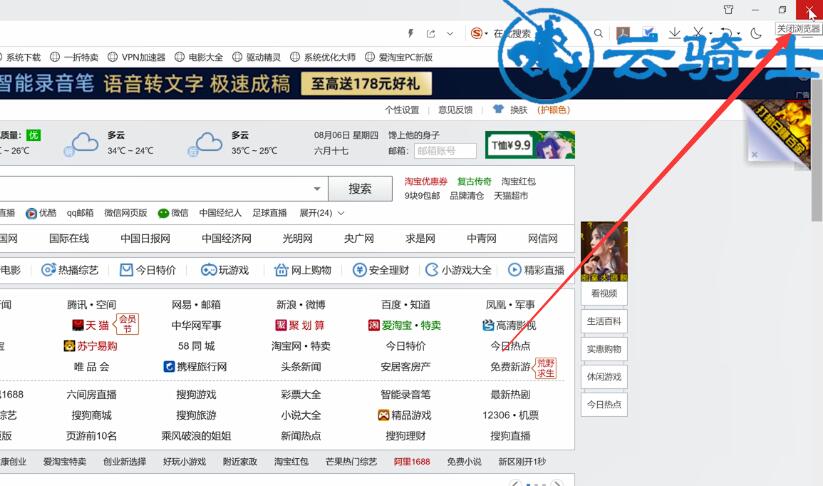Viewport: 823px width, 486px height.
Task: Select the 生活百科 sidebar tab
Action: 604,321
